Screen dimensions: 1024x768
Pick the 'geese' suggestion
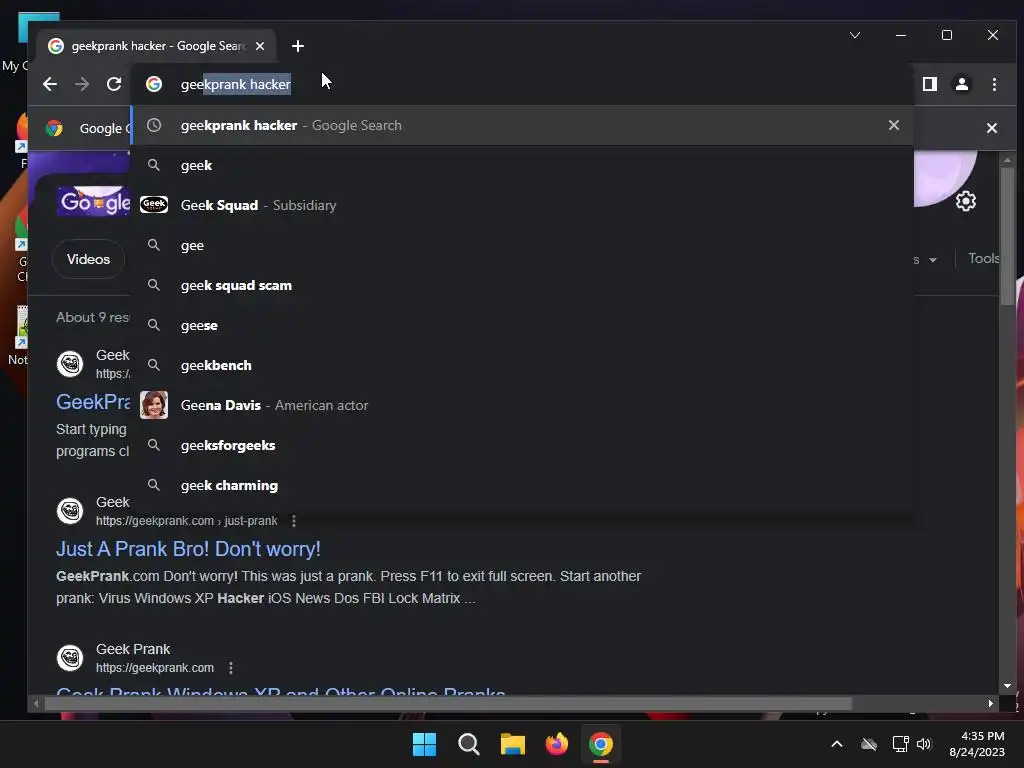click(522, 325)
